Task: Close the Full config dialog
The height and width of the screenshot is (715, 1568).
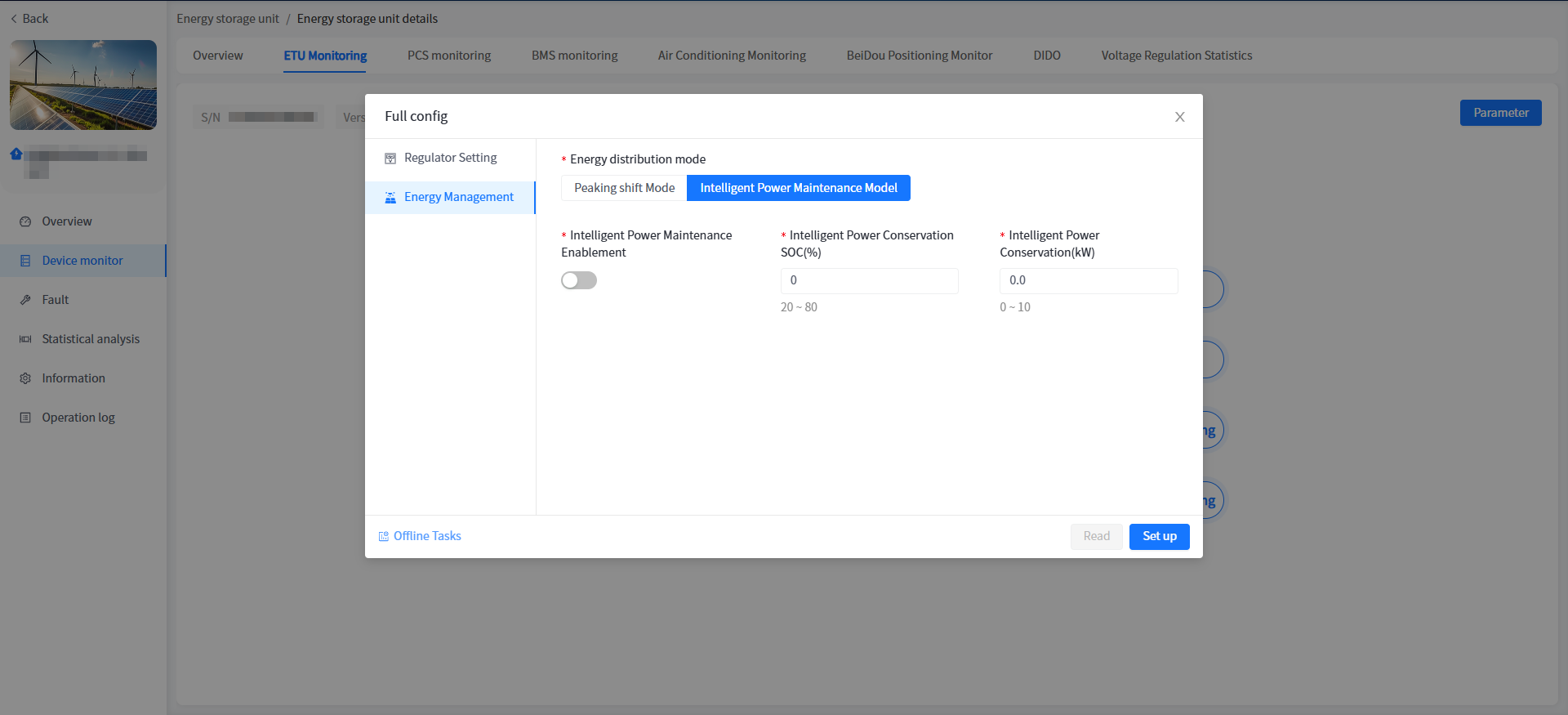Action: (1179, 117)
